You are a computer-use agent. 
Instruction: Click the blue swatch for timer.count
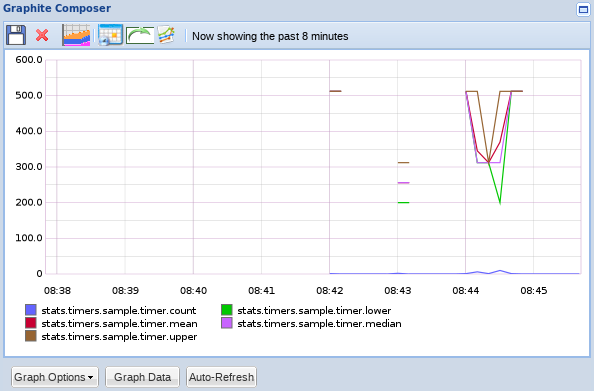(31, 310)
